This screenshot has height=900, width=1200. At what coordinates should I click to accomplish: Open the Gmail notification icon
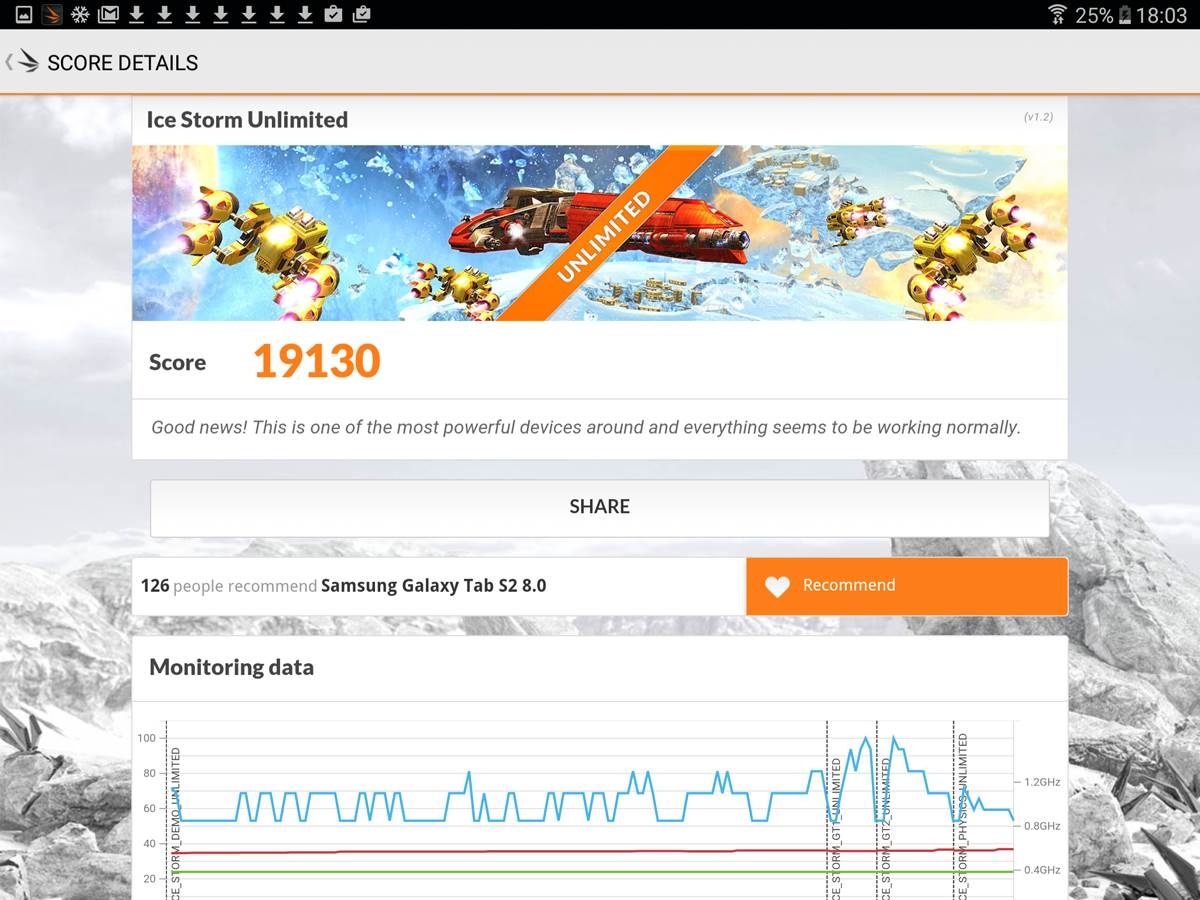pos(108,14)
